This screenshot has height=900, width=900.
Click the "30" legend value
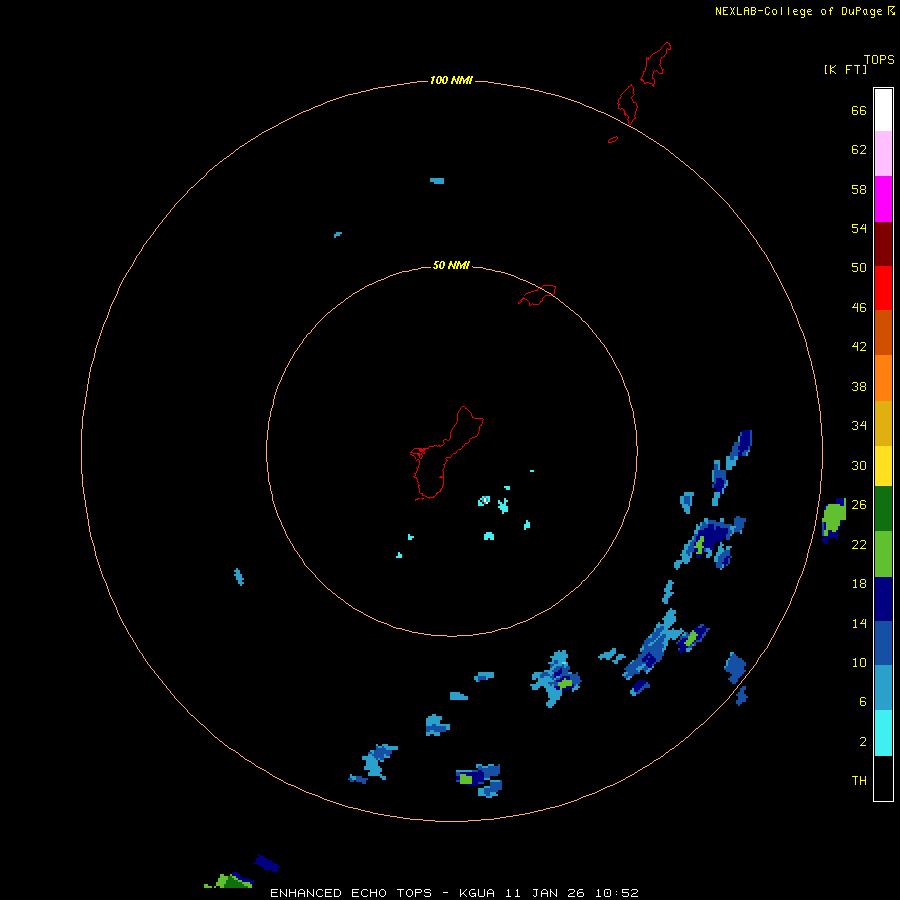859,465
